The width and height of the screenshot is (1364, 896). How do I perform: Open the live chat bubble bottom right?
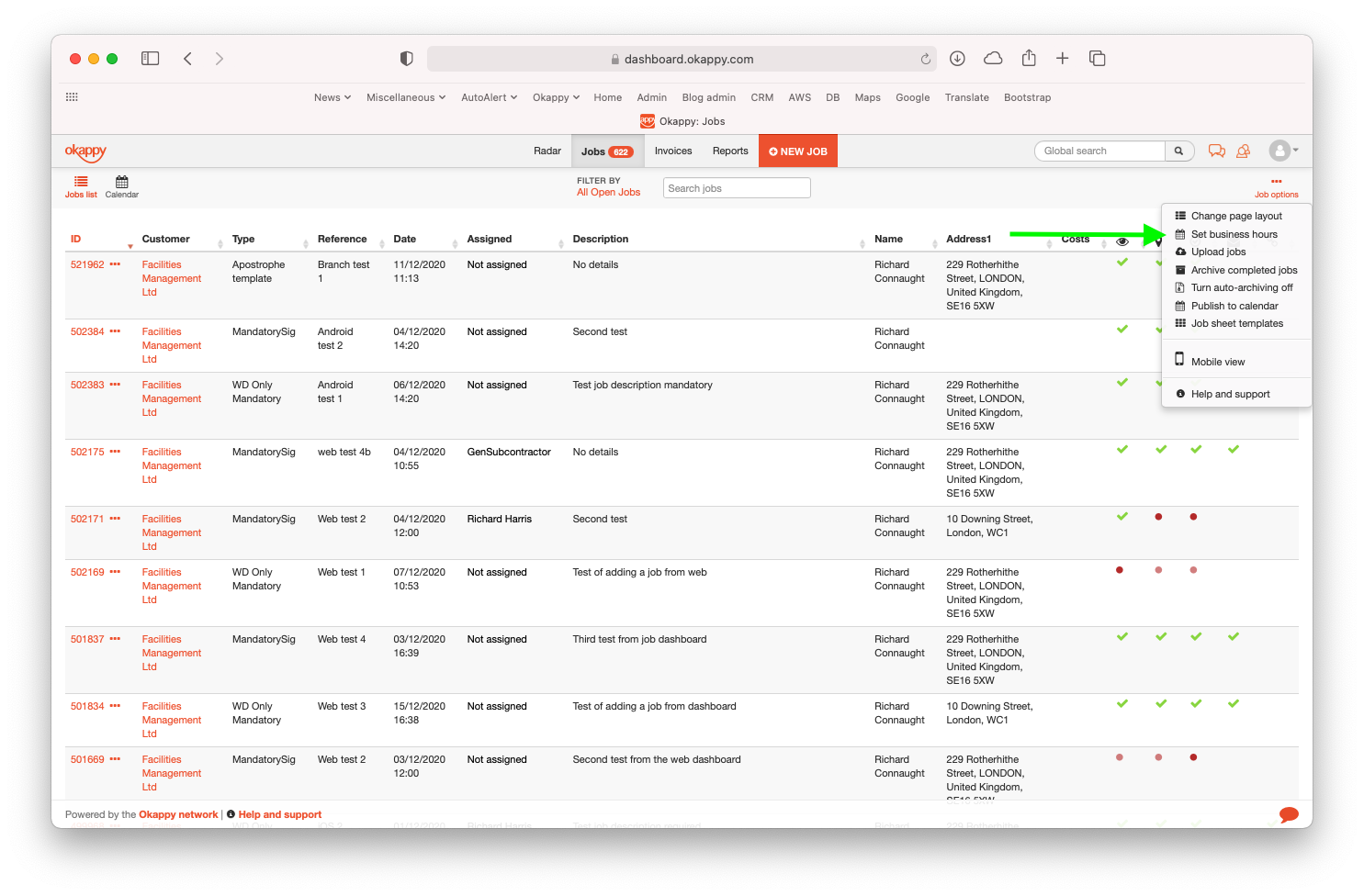[x=1289, y=814]
